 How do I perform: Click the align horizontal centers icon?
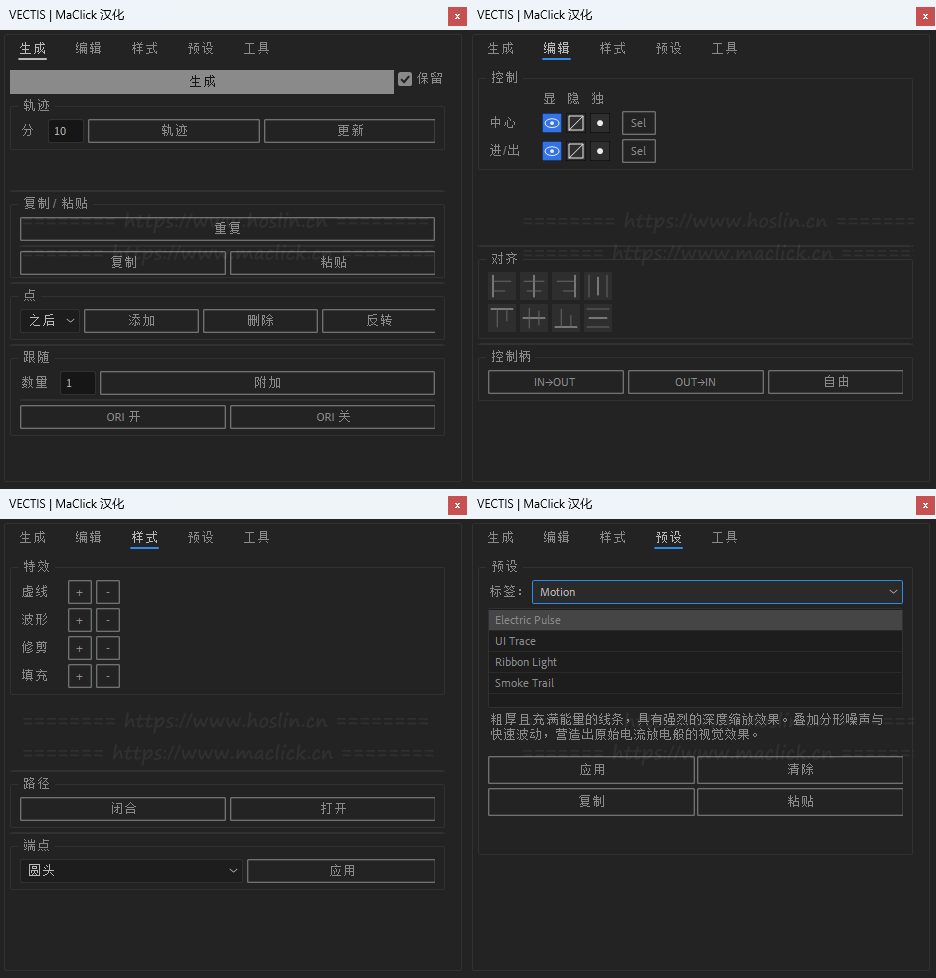(534, 287)
